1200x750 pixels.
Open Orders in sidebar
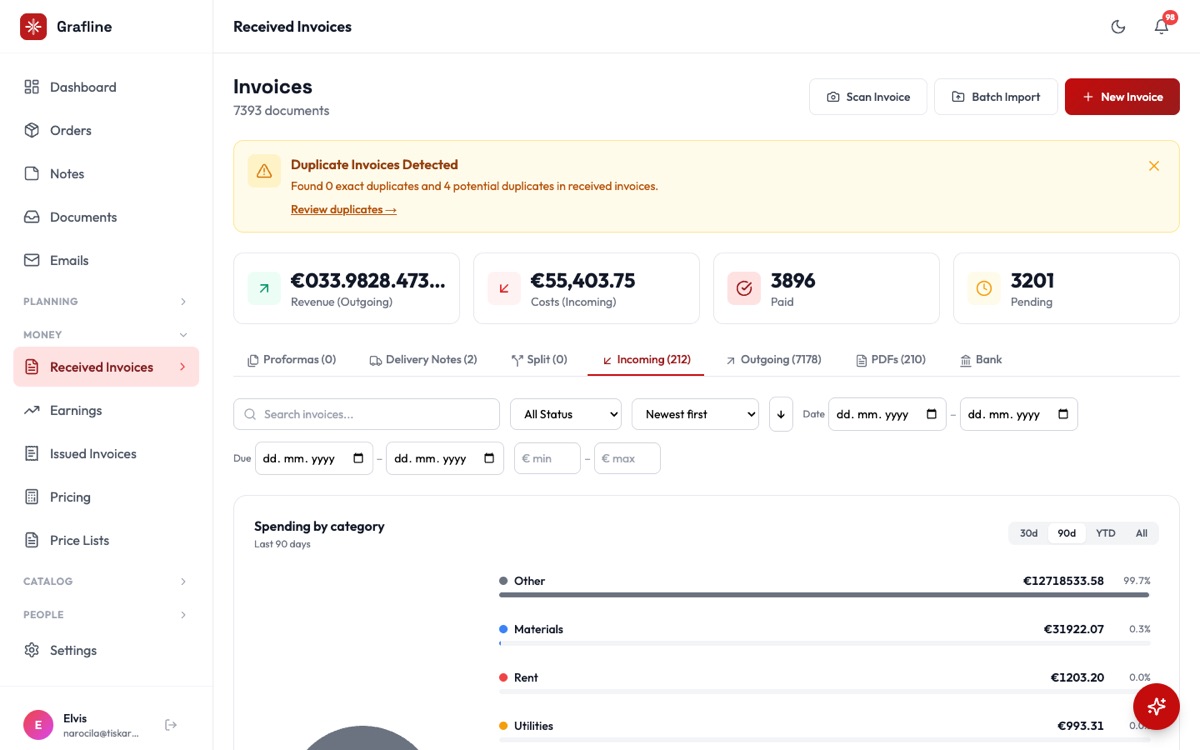[106, 130]
